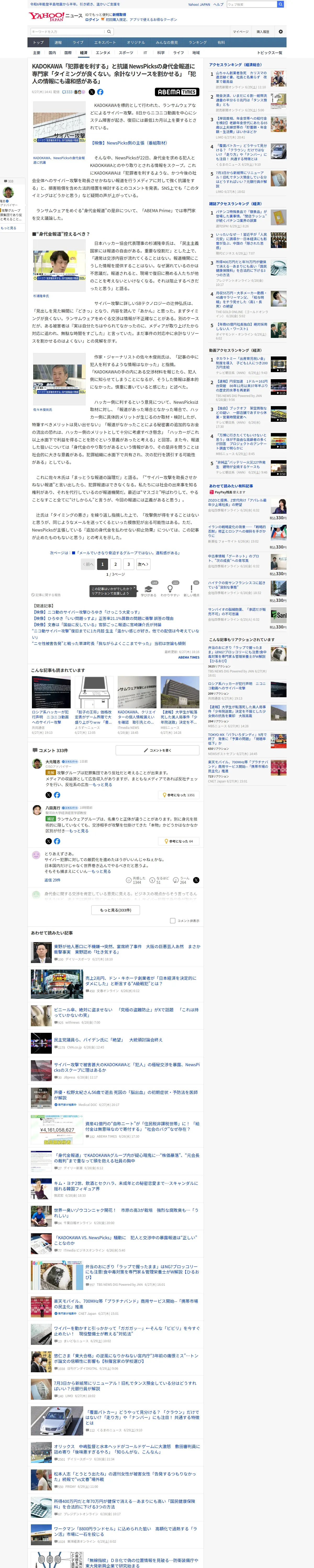Expand the floating sidebar もっと見る link
The image size is (314, 1568).
coord(9,228)
